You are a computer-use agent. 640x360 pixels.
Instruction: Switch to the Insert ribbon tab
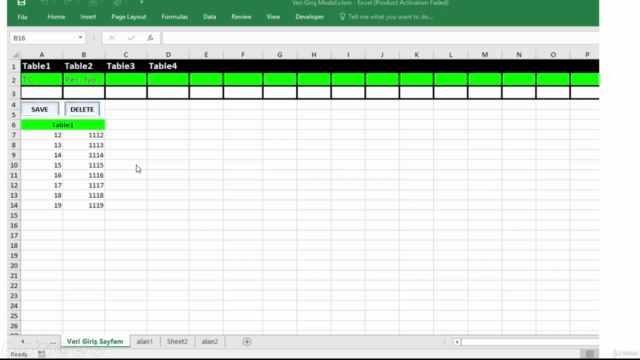coord(88,17)
